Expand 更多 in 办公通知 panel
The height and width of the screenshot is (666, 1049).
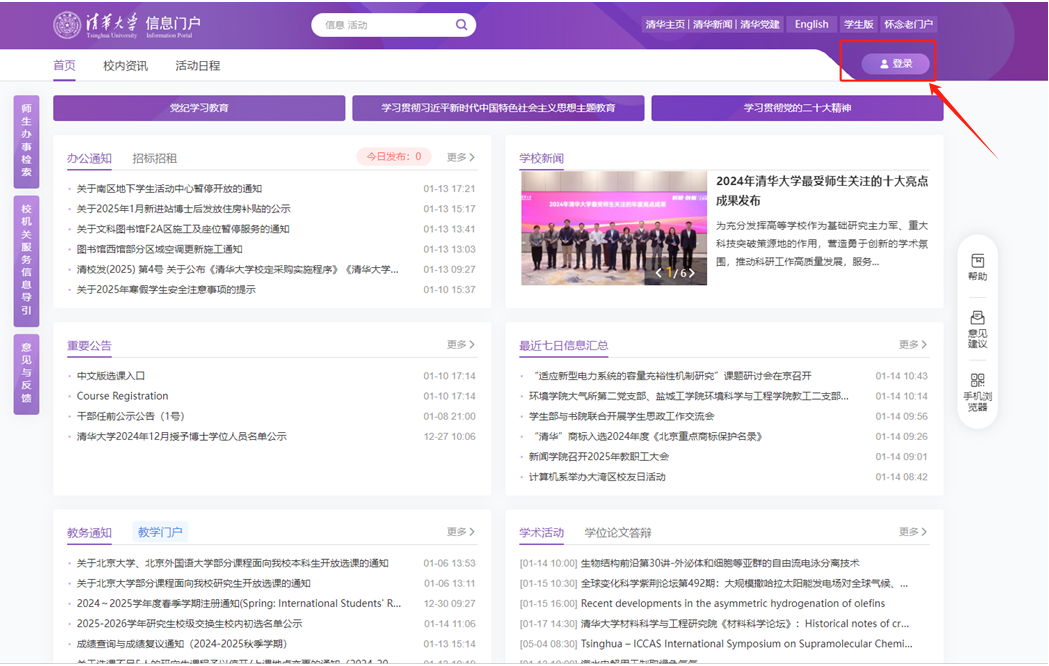461,157
